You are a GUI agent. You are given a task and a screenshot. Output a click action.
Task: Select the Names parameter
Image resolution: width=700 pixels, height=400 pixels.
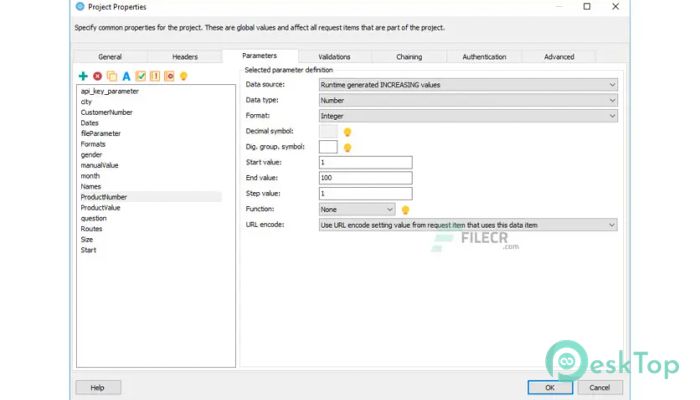pos(91,187)
